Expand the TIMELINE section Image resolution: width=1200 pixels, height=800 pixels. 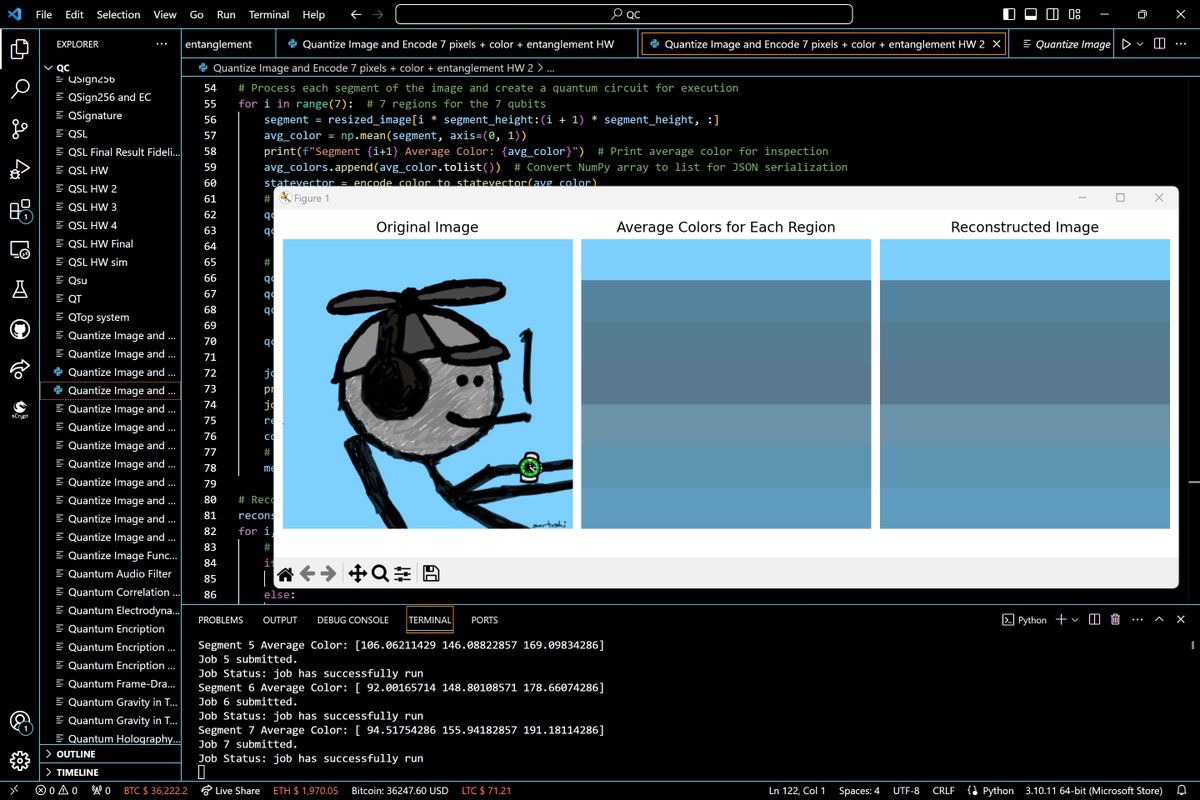click(x=110, y=772)
